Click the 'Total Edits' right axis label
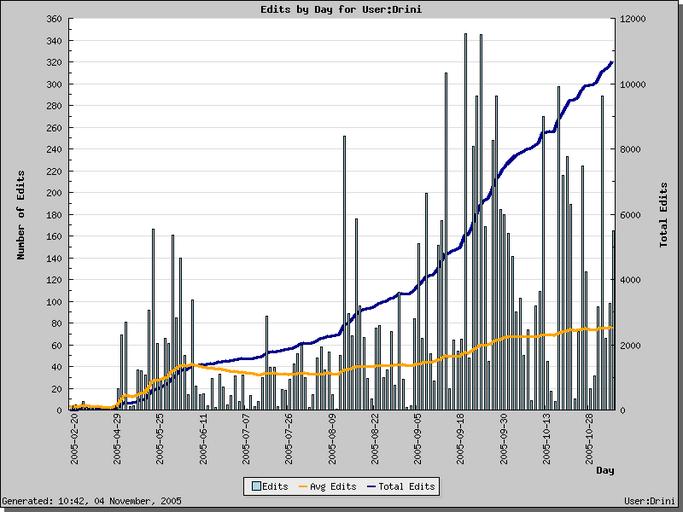The height and width of the screenshot is (512, 683). click(x=663, y=214)
